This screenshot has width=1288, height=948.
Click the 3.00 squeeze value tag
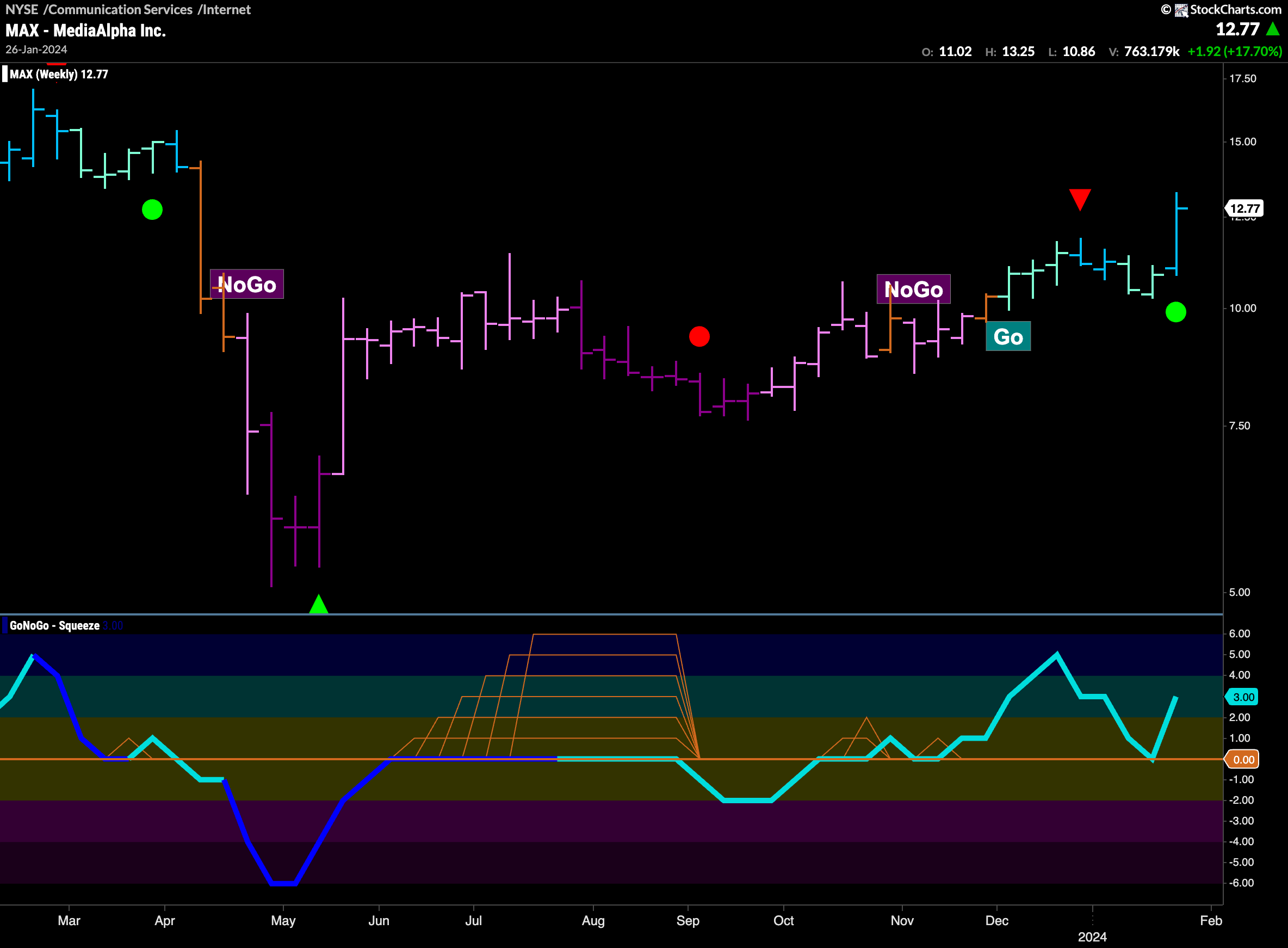(1242, 697)
